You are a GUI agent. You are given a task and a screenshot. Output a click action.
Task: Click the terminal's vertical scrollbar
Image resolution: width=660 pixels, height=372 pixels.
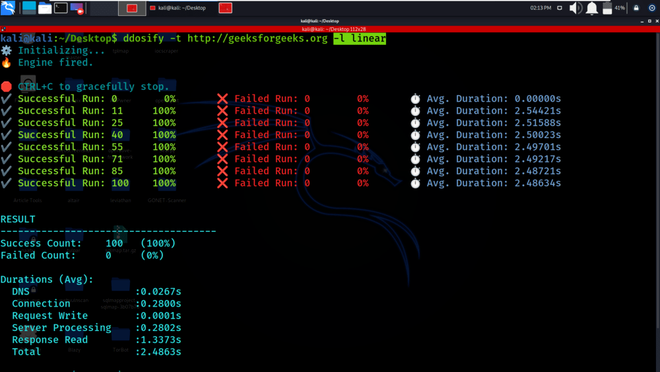[658, 181]
